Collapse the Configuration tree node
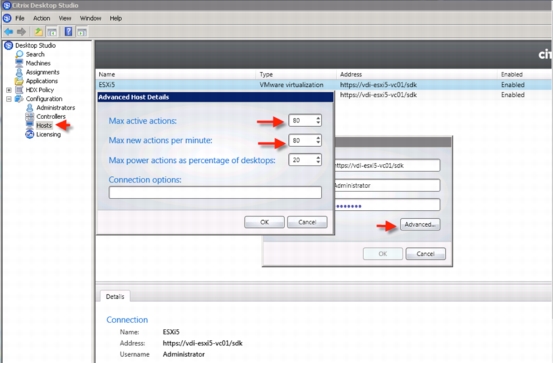The width and height of the screenshot is (554, 365). [x=9, y=99]
